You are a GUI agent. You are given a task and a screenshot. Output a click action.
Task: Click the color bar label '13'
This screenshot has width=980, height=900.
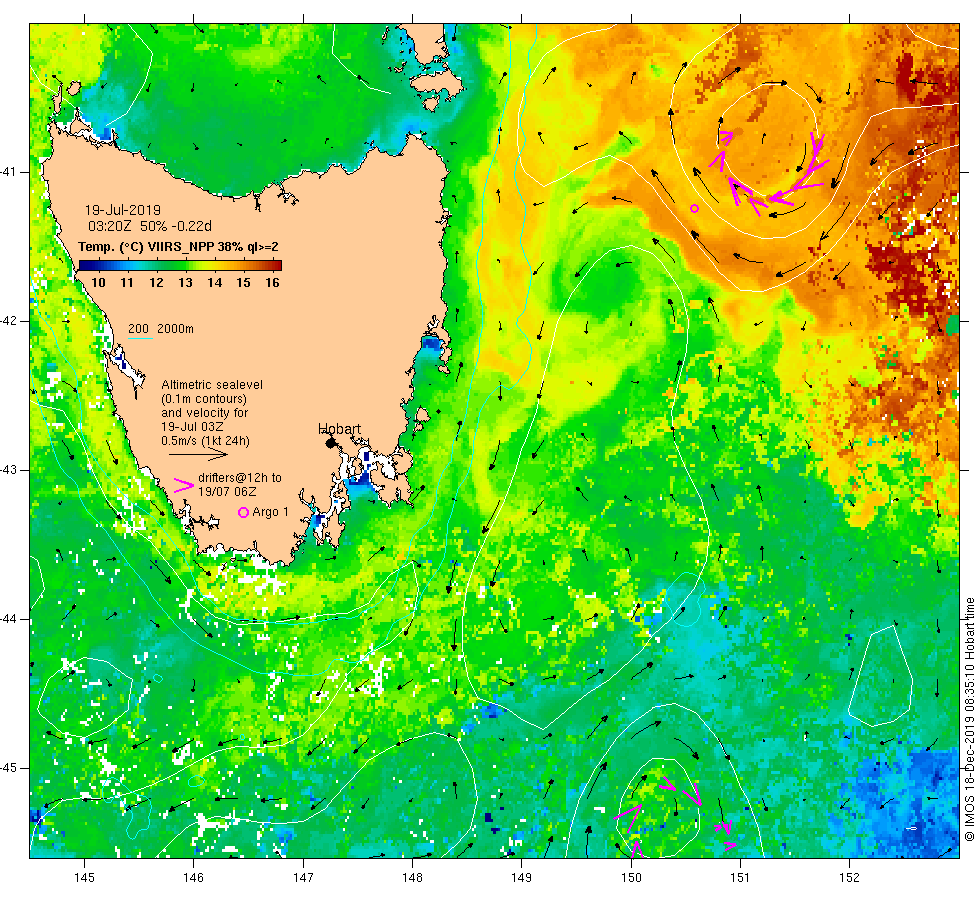coord(186,282)
